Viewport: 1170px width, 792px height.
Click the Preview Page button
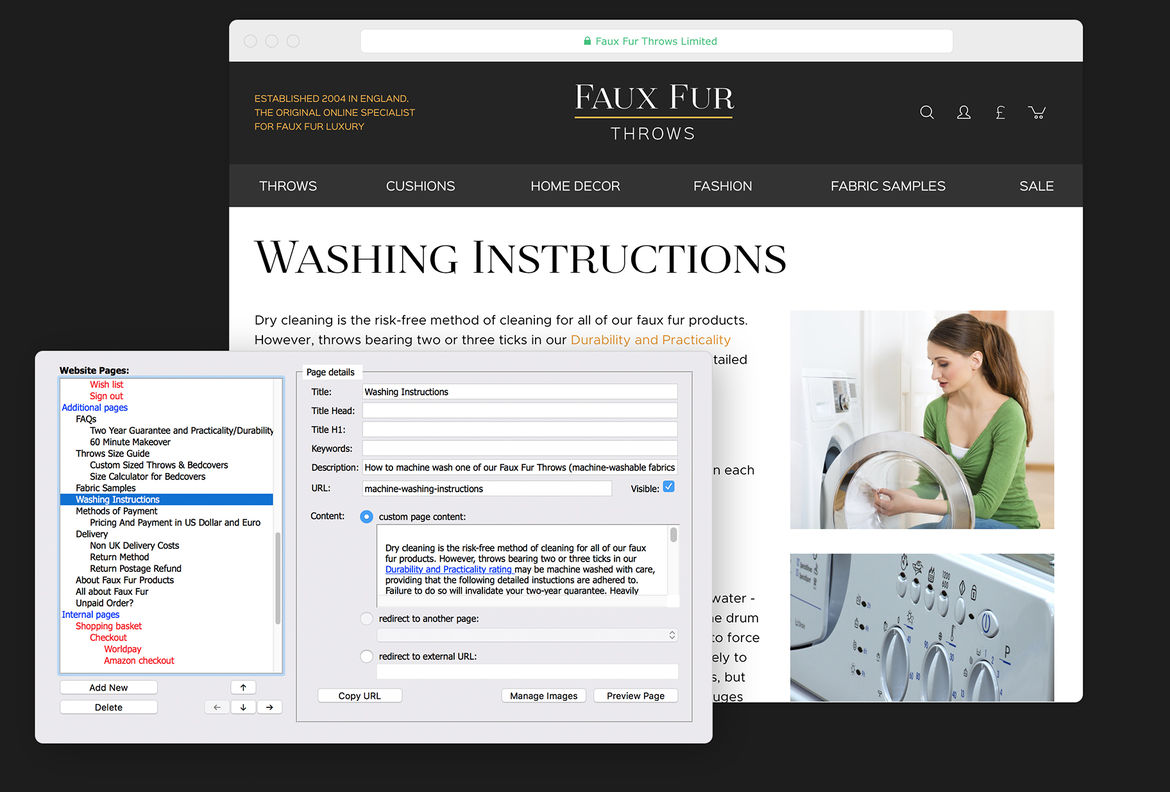(x=635, y=696)
